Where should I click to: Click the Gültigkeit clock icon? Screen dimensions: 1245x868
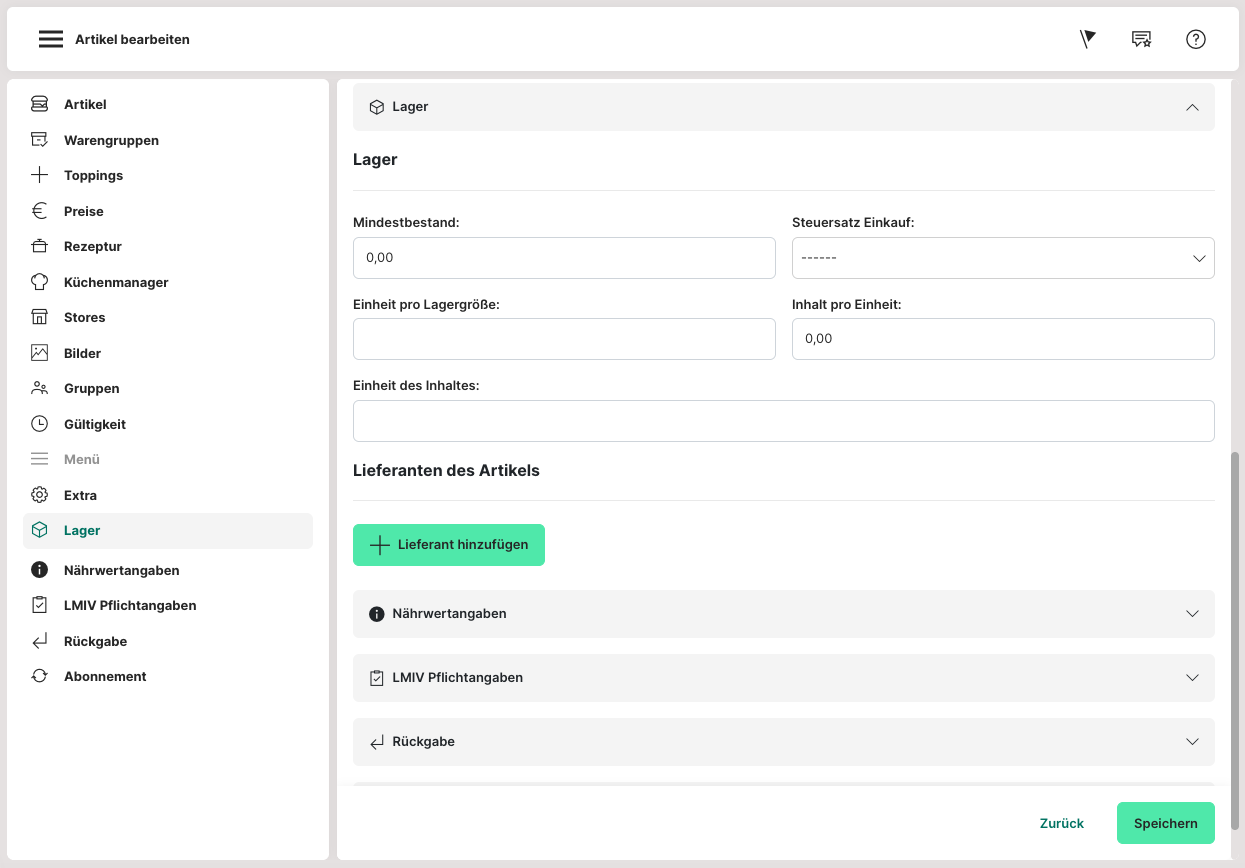[x=40, y=424]
